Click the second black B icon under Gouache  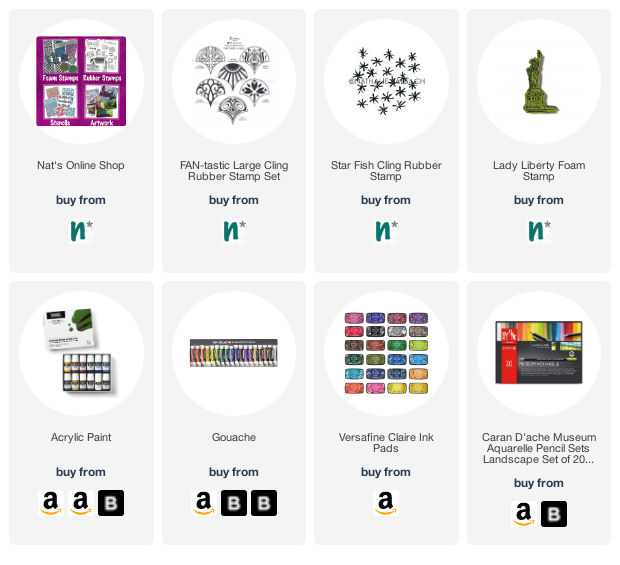264,503
